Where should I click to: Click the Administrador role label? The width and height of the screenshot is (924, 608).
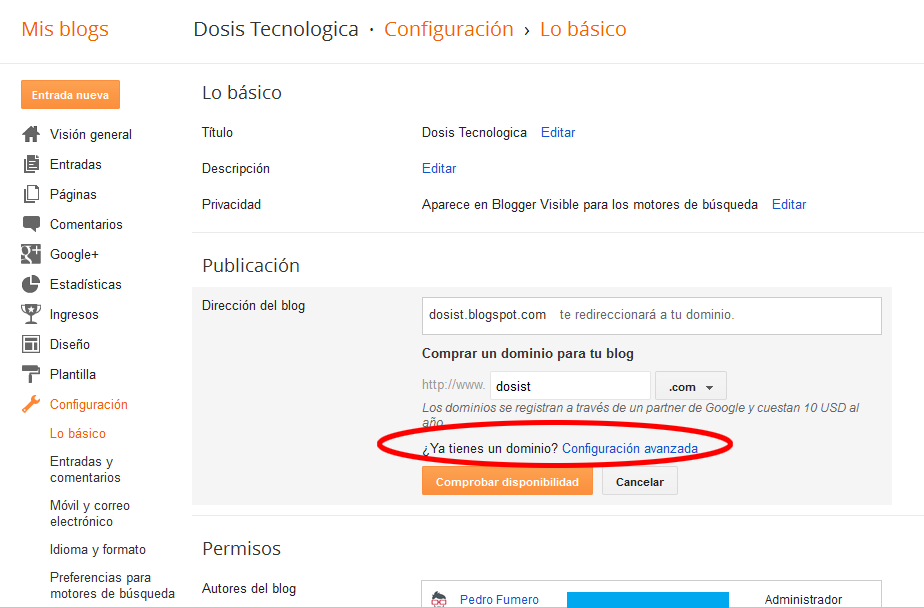tap(803, 600)
